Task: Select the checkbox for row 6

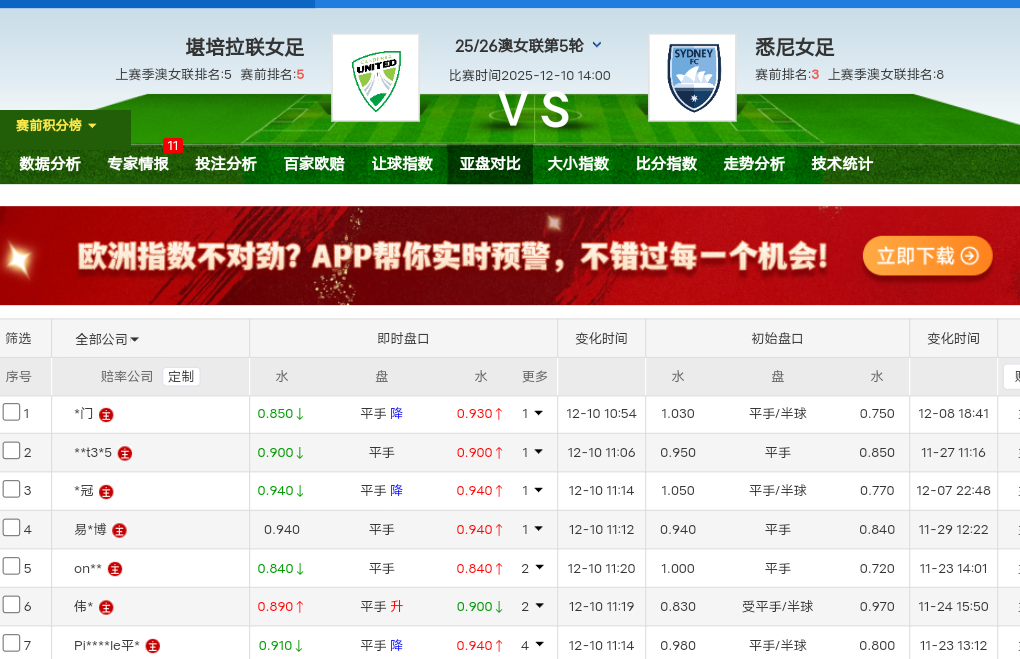Action: 11,605
